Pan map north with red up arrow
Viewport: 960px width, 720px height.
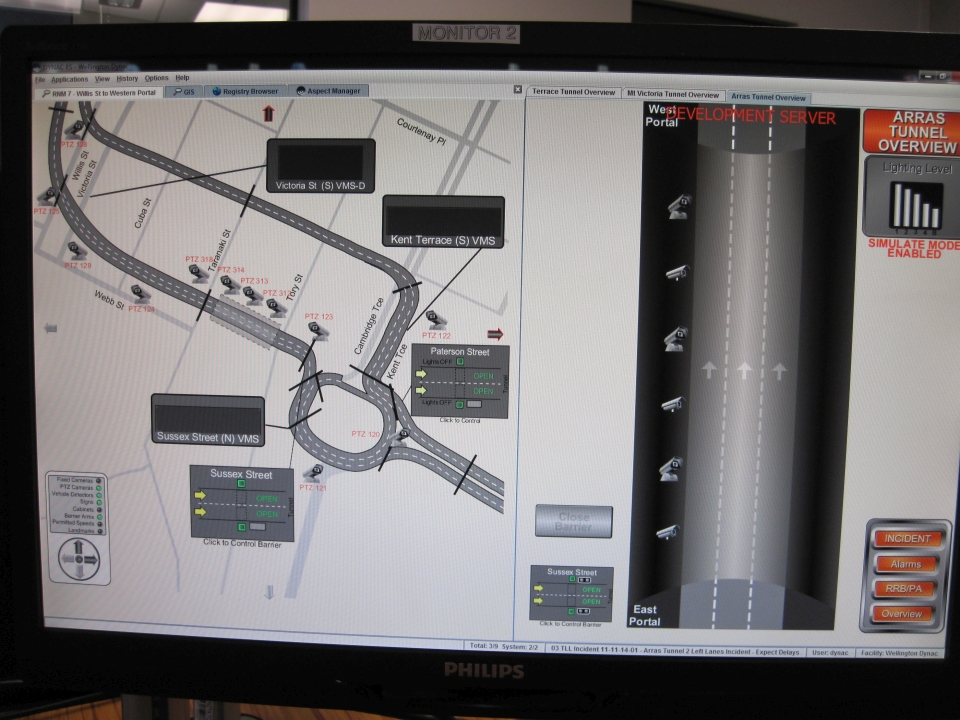pos(268,113)
